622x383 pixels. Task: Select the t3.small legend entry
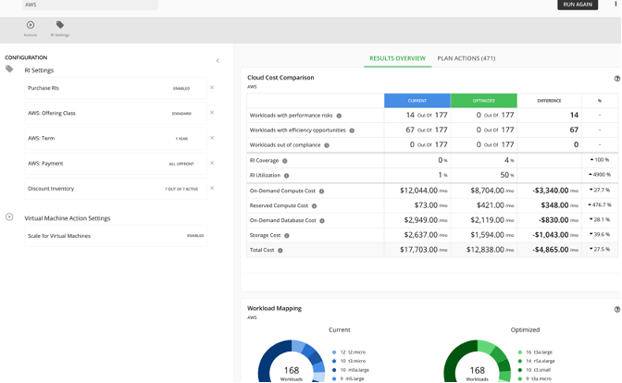click(534, 370)
